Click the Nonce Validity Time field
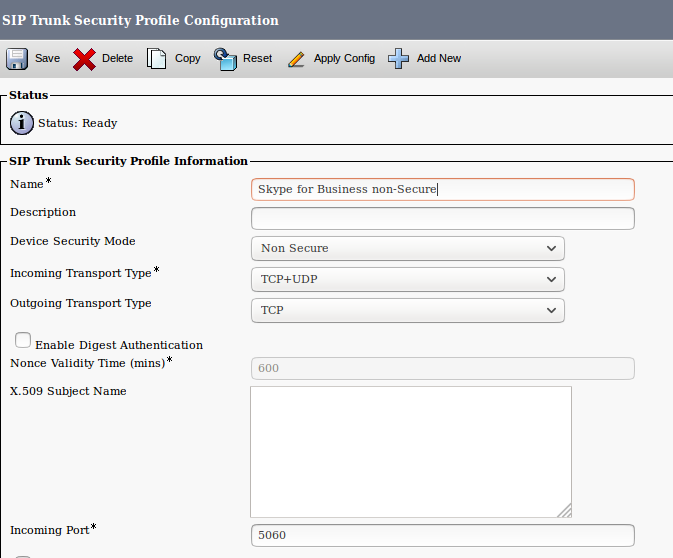The width and height of the screenshot is (673, 558). tap(443, 368)
